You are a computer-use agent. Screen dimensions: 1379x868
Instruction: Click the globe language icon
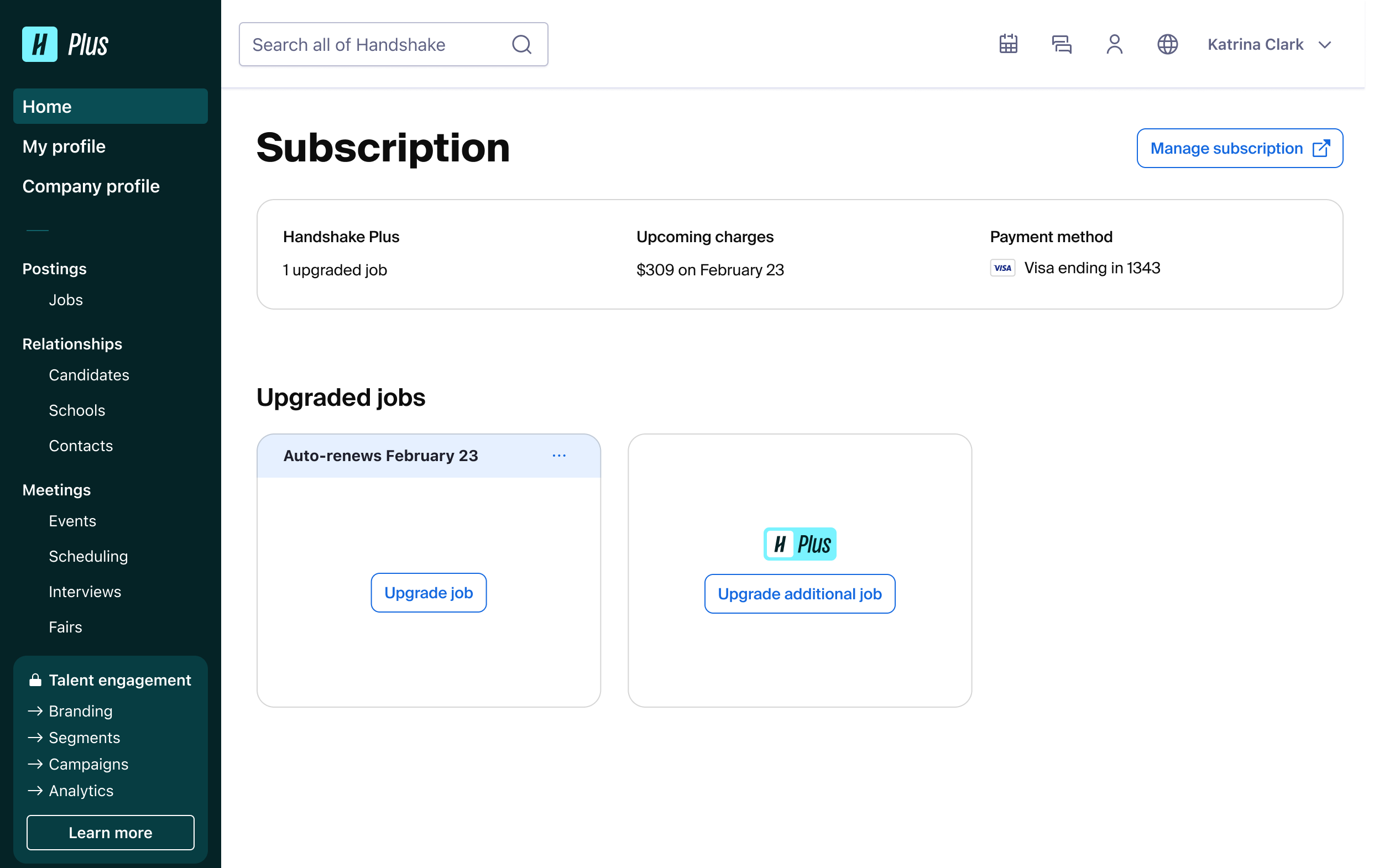pyautogui.click(x=1167, y=44)
